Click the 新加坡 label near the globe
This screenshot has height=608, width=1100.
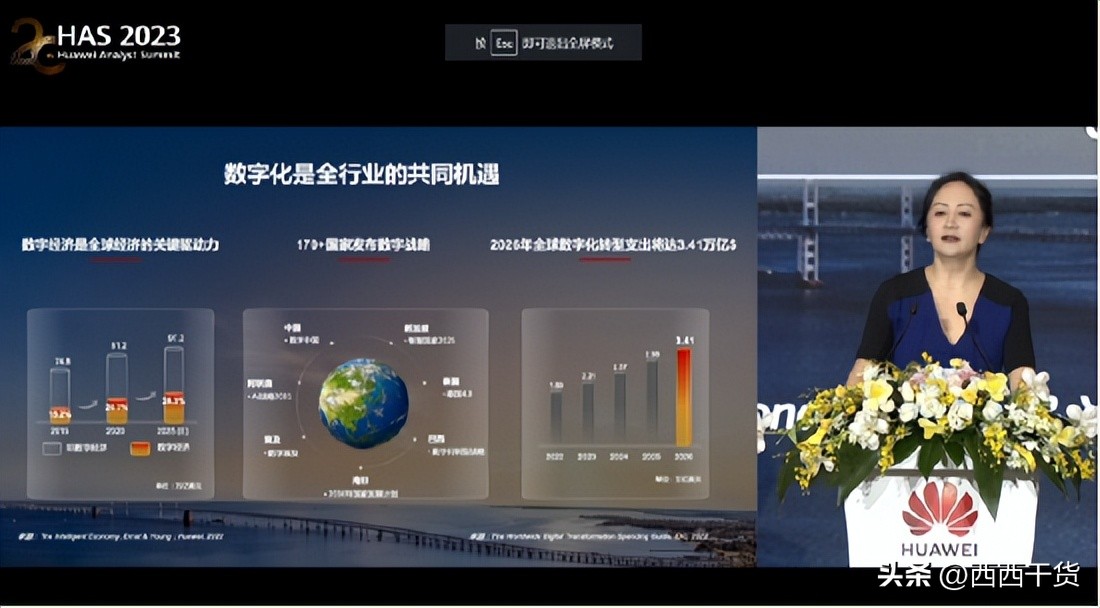415,328
